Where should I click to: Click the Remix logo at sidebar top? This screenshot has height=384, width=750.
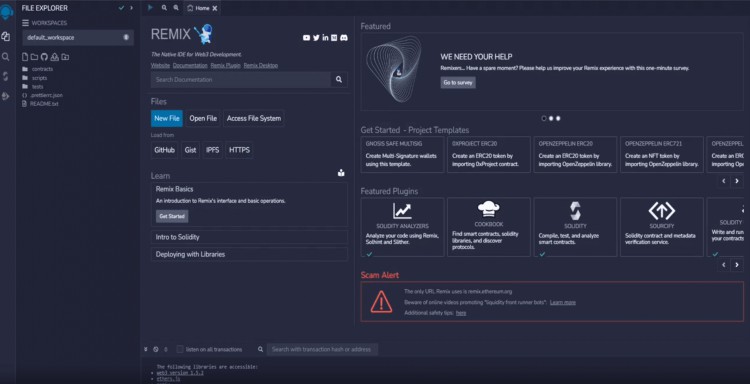[6, 11]
